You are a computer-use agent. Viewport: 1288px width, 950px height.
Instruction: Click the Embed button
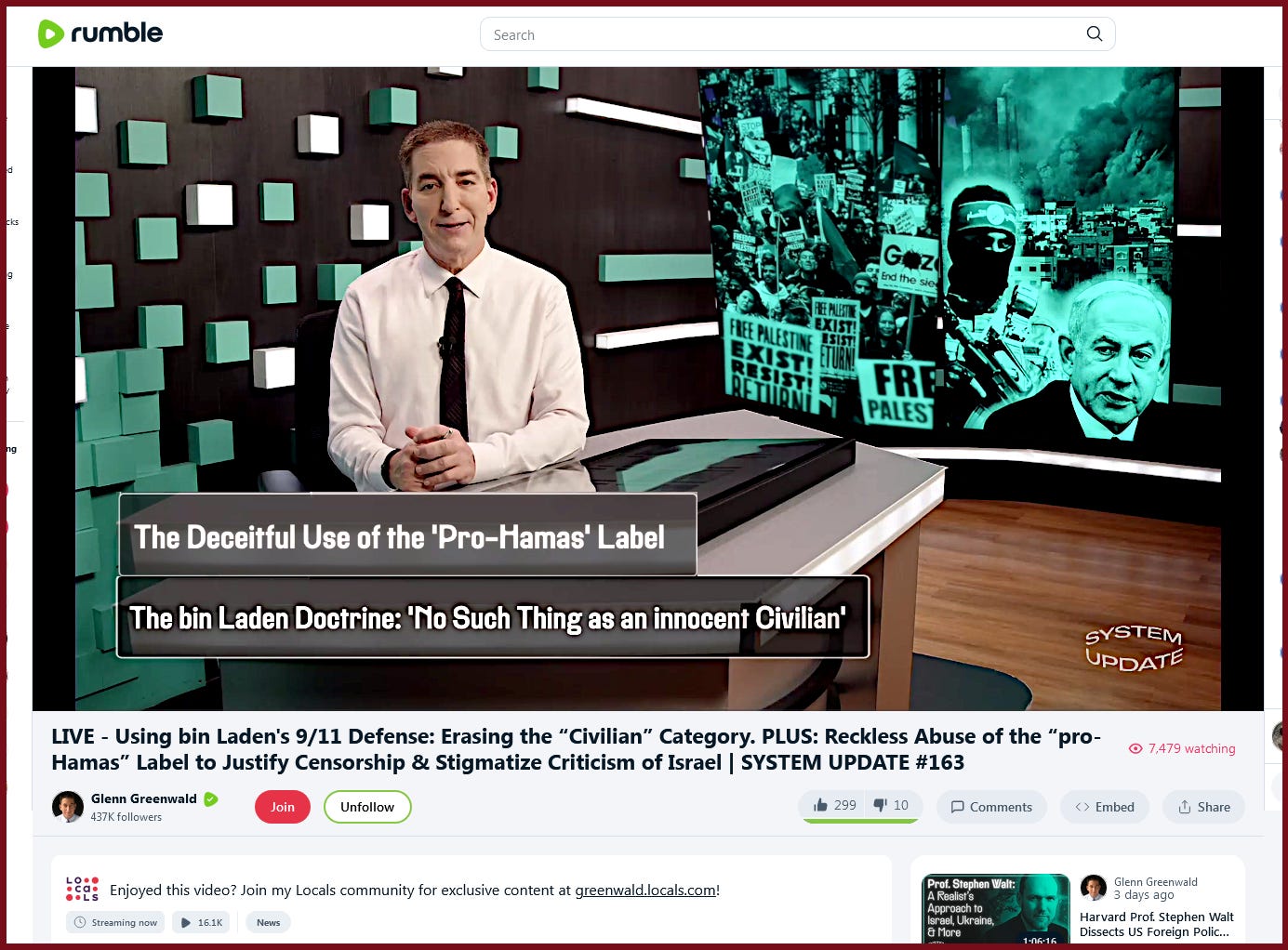1105,807
